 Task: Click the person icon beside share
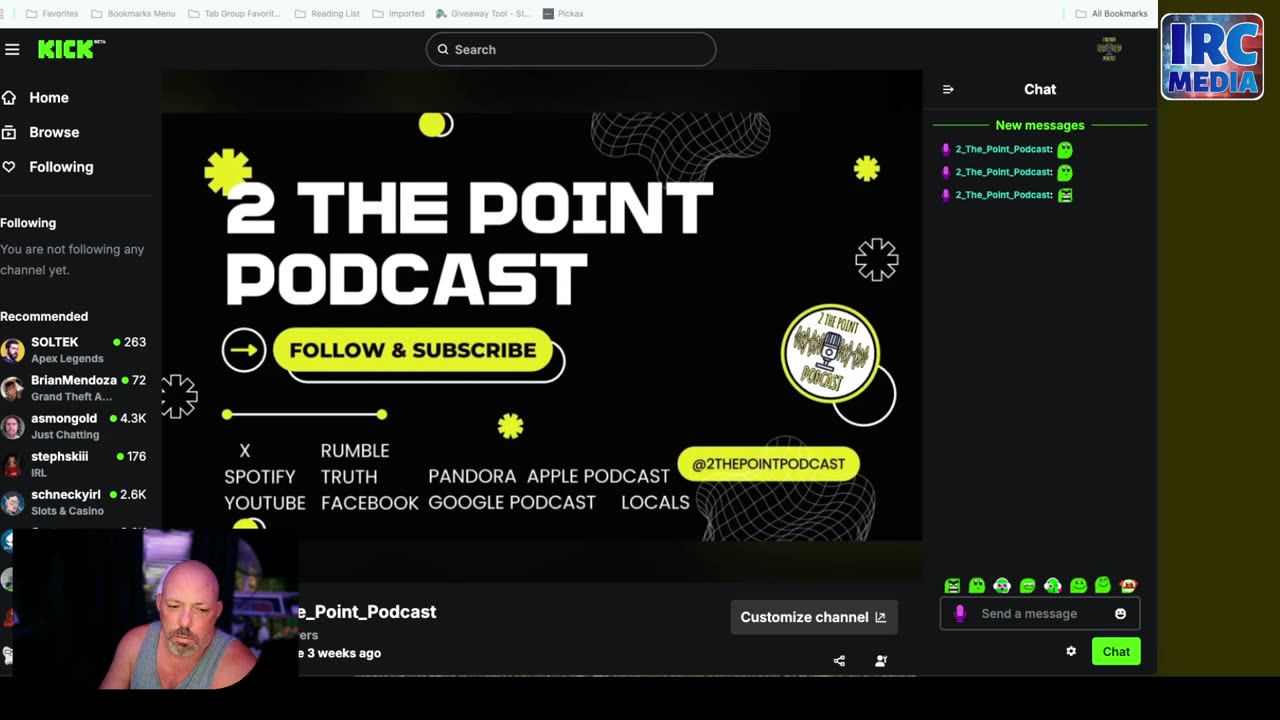point(881,661)
